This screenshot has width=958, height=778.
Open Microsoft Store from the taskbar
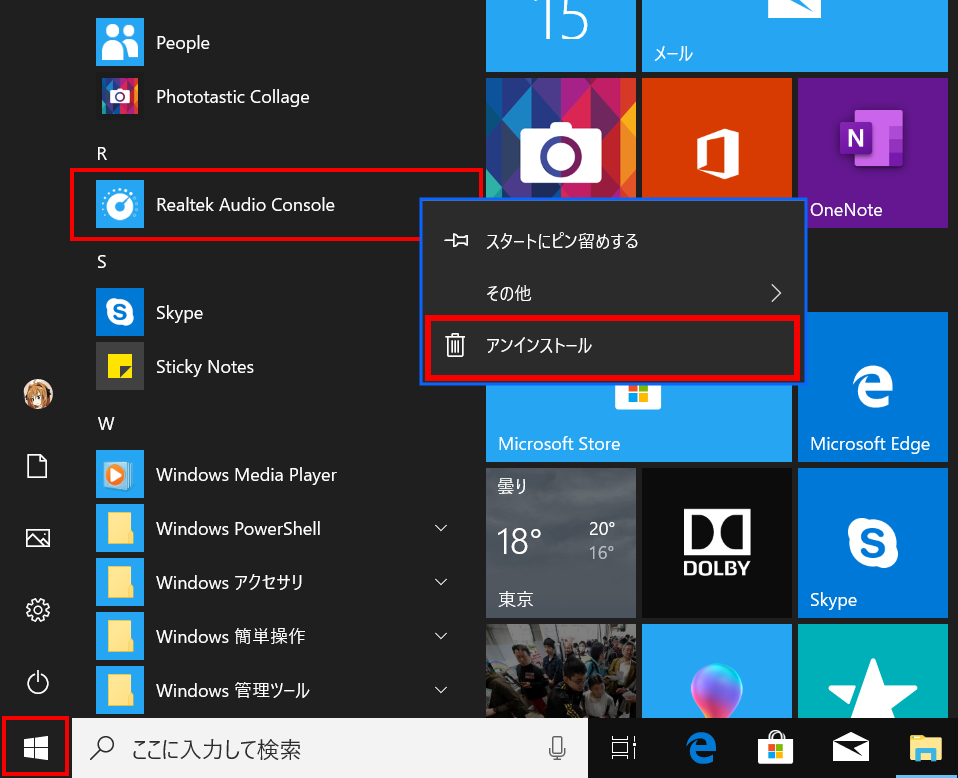[x=775, y=748]
